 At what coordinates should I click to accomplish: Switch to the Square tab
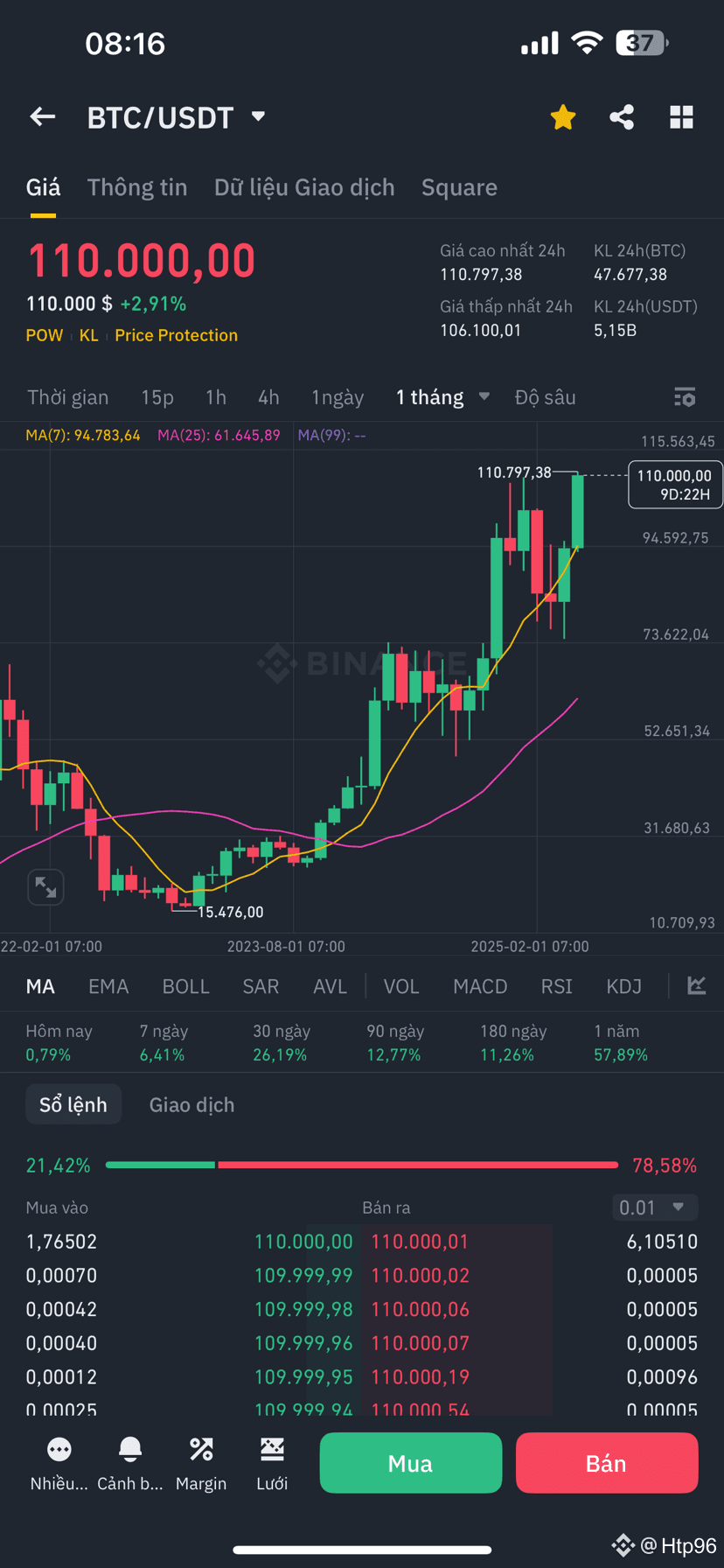click(x=459, y=186)
